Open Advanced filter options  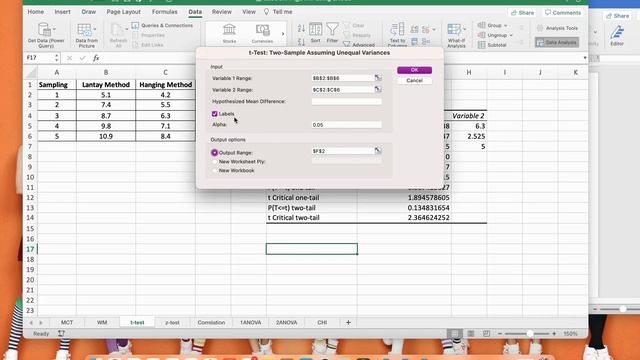(x=359, y=44)
